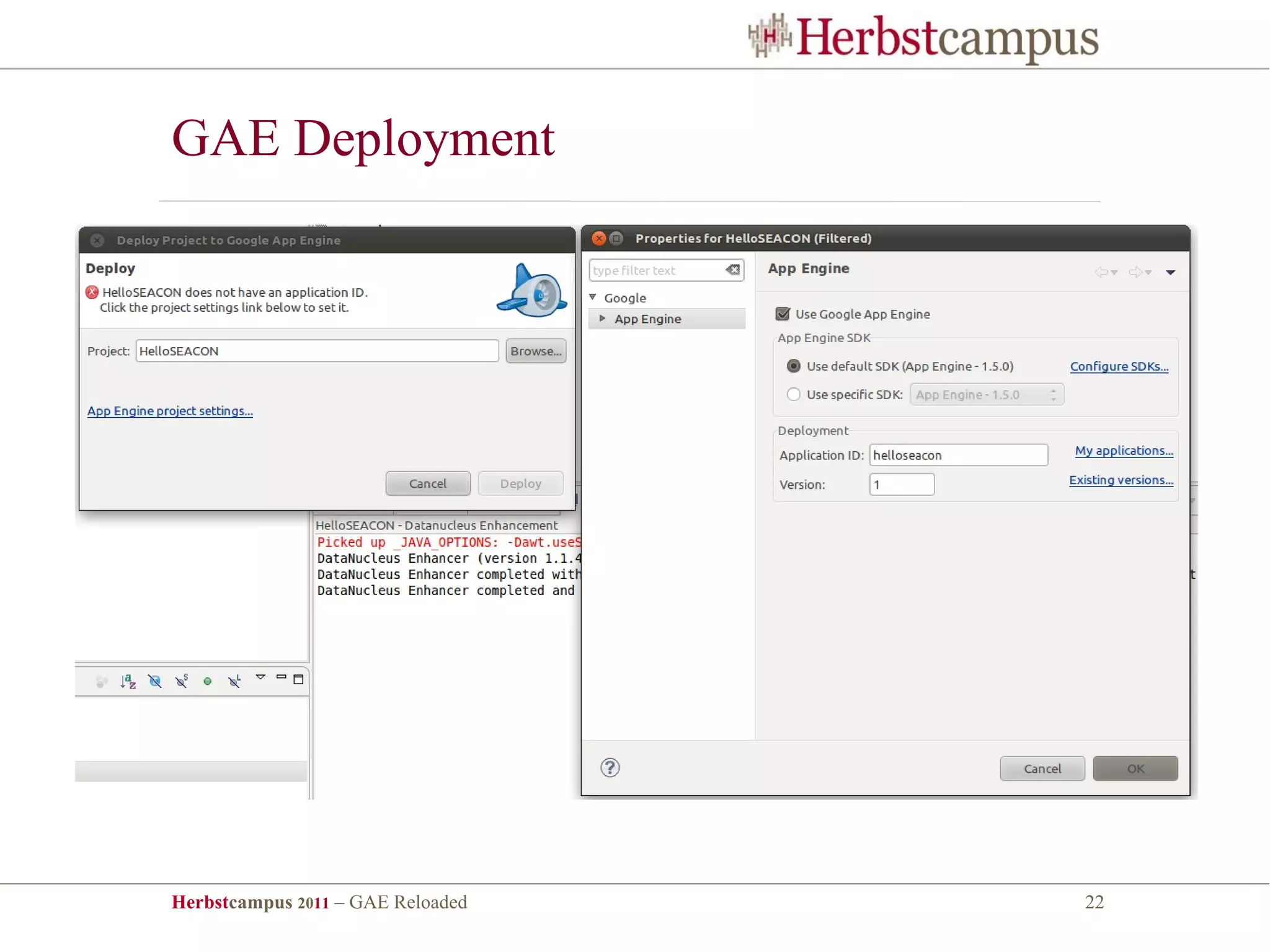Viewport: 1270px width, 952px height.
Task: Click the Project field containing HelloSEACON
Action: pyautogui.click(x=317, y=351)
